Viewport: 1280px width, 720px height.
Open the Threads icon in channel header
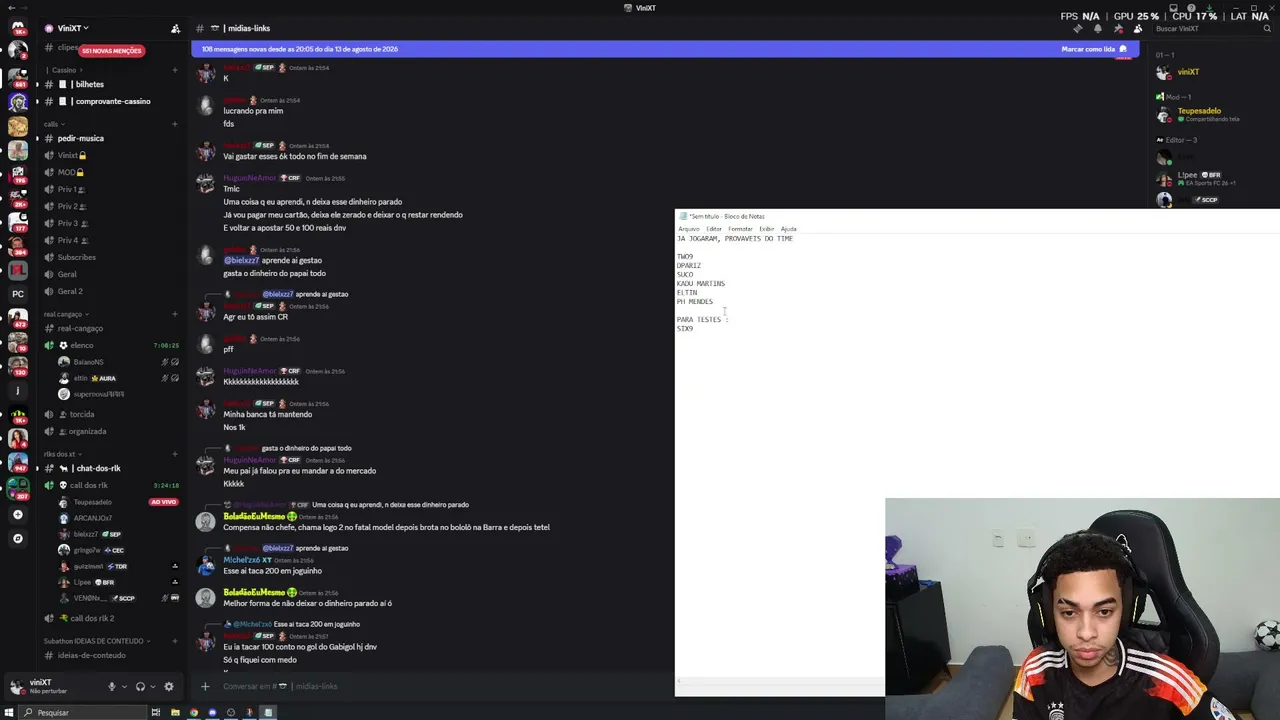tap(1077, 28)
